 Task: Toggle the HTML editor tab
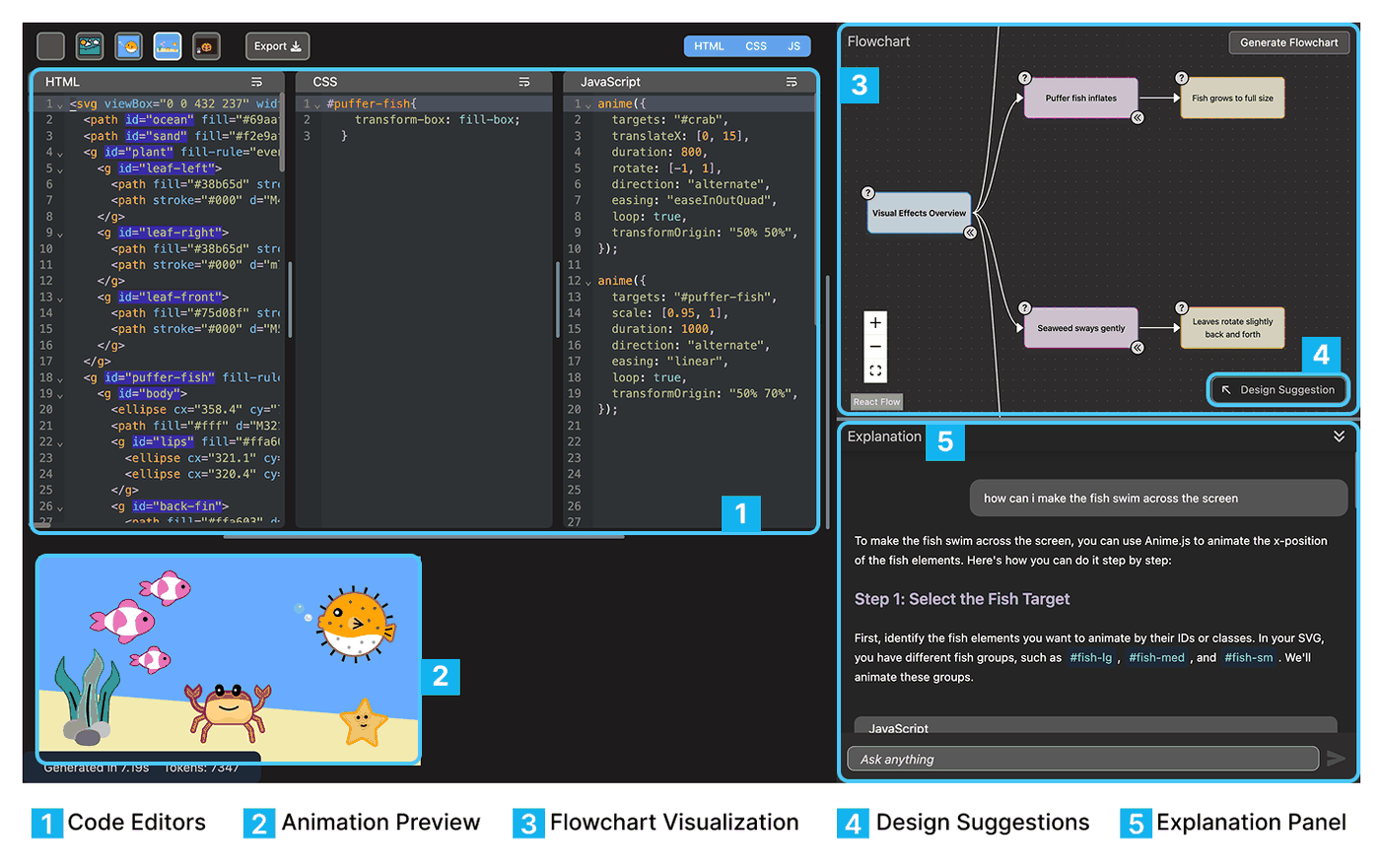(x=709, y=46)
